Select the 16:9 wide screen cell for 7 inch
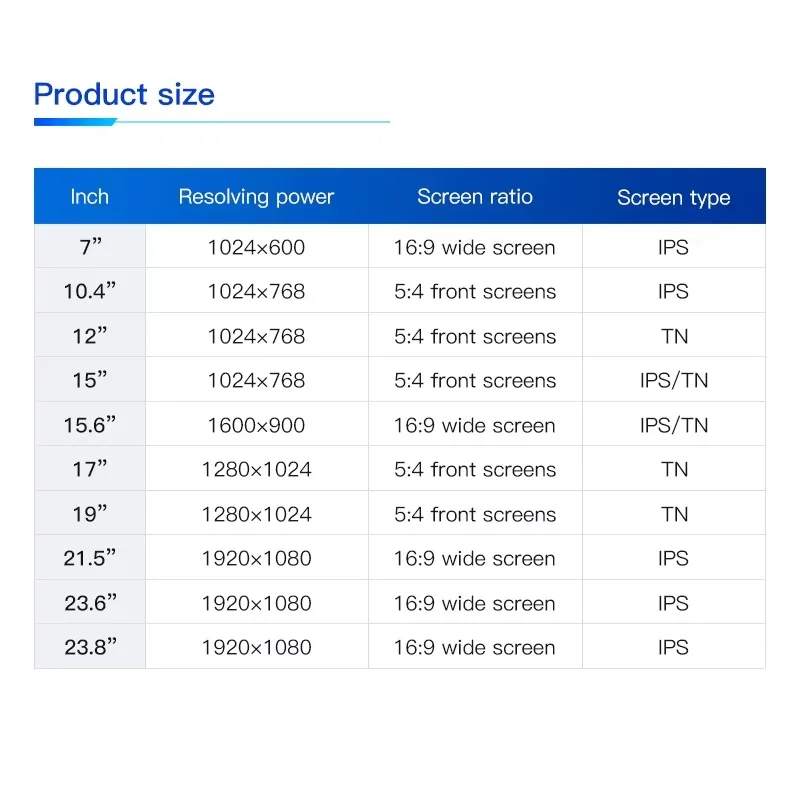The image size is (800, 800). [475, 246]
